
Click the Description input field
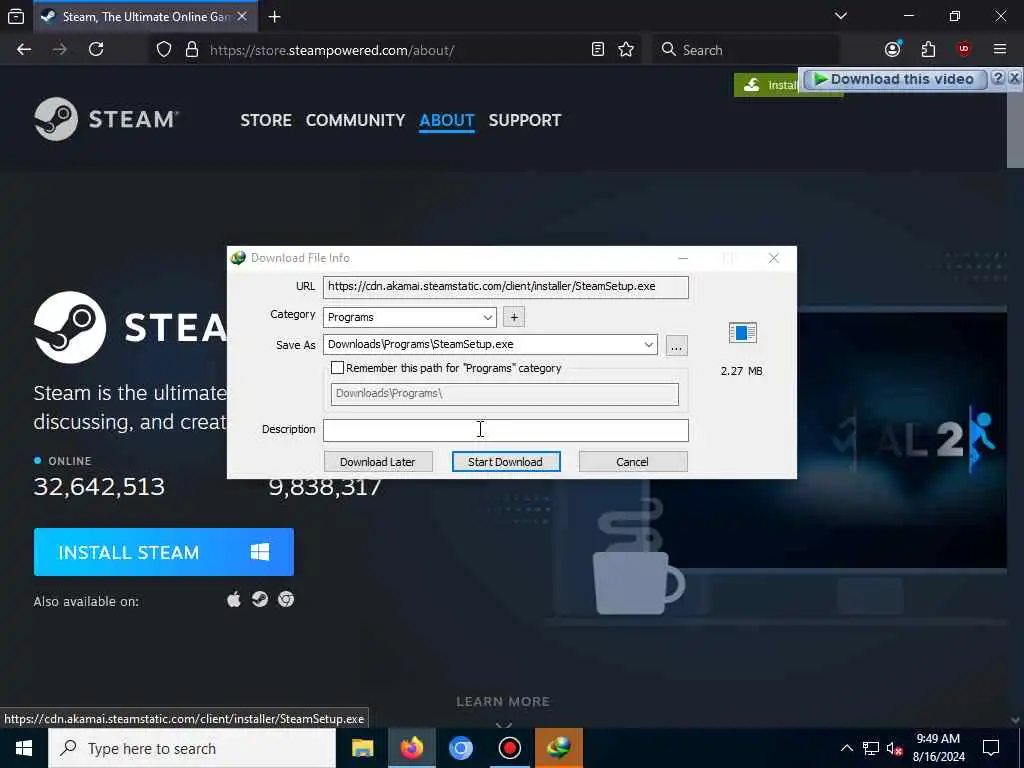(x=505, y=430)
